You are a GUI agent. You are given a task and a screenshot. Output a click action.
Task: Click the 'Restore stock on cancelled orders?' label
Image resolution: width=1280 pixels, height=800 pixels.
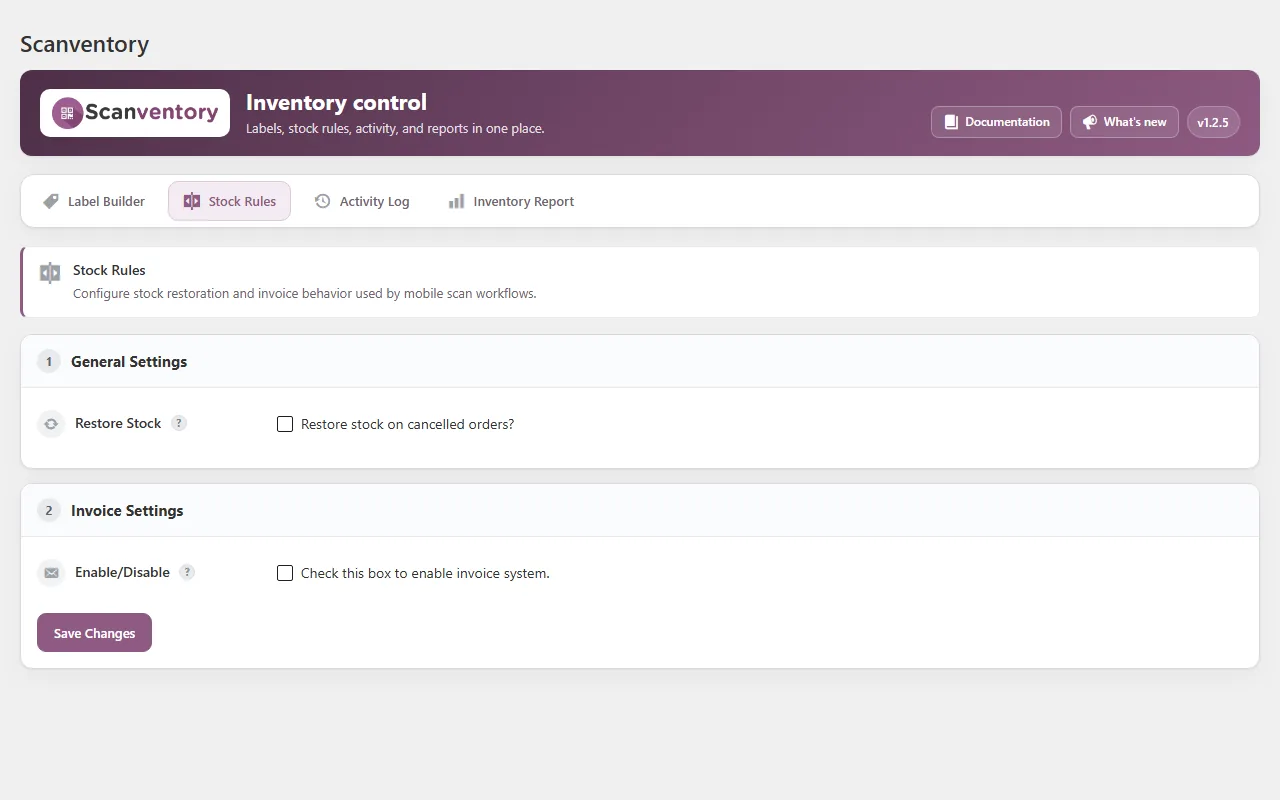click(407, 424)
